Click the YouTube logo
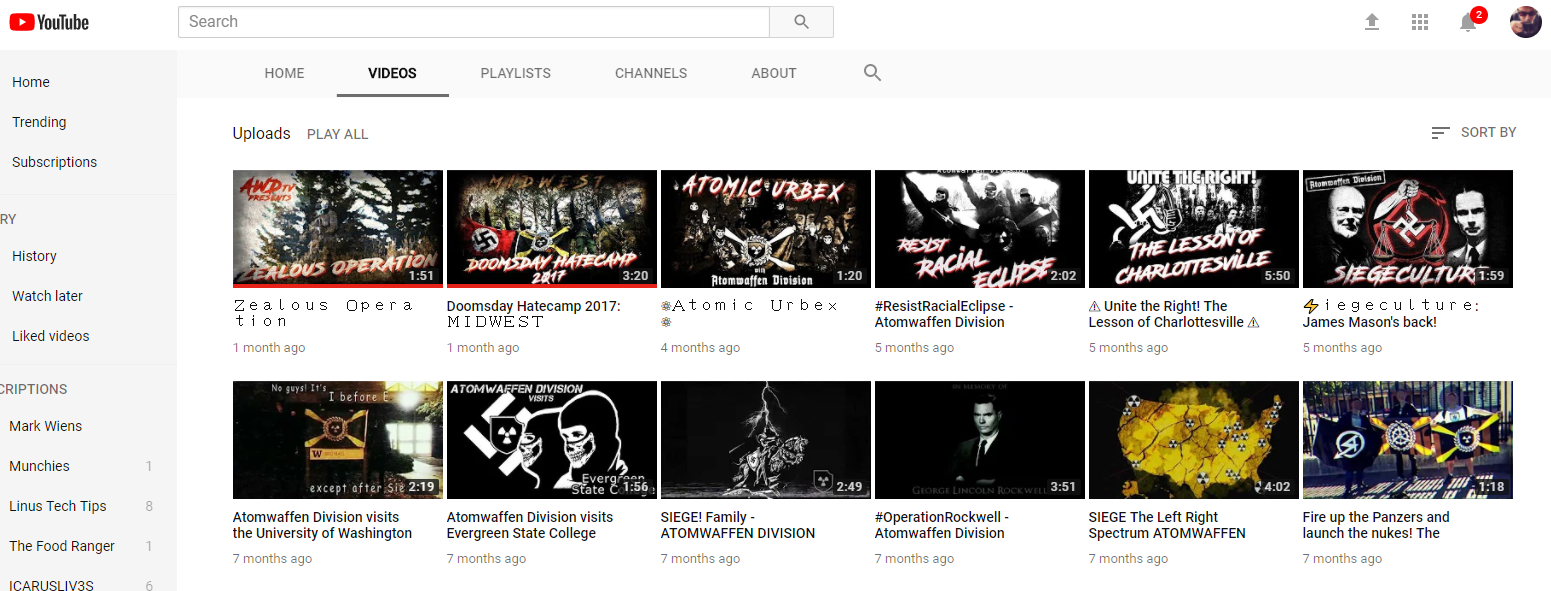Viewport: 1551px width, 591px height. (x=49, y=22)
